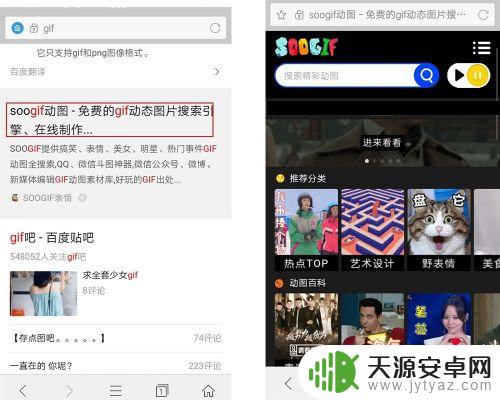
Task: Open the 【存点图吧。。。。。】 thread
Action: (x=59, y=338)
